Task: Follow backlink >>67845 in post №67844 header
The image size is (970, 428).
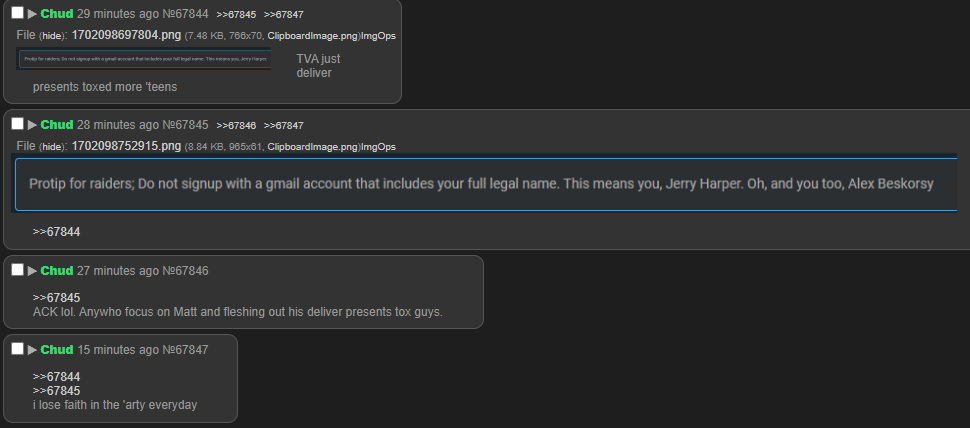Action: 236,14
